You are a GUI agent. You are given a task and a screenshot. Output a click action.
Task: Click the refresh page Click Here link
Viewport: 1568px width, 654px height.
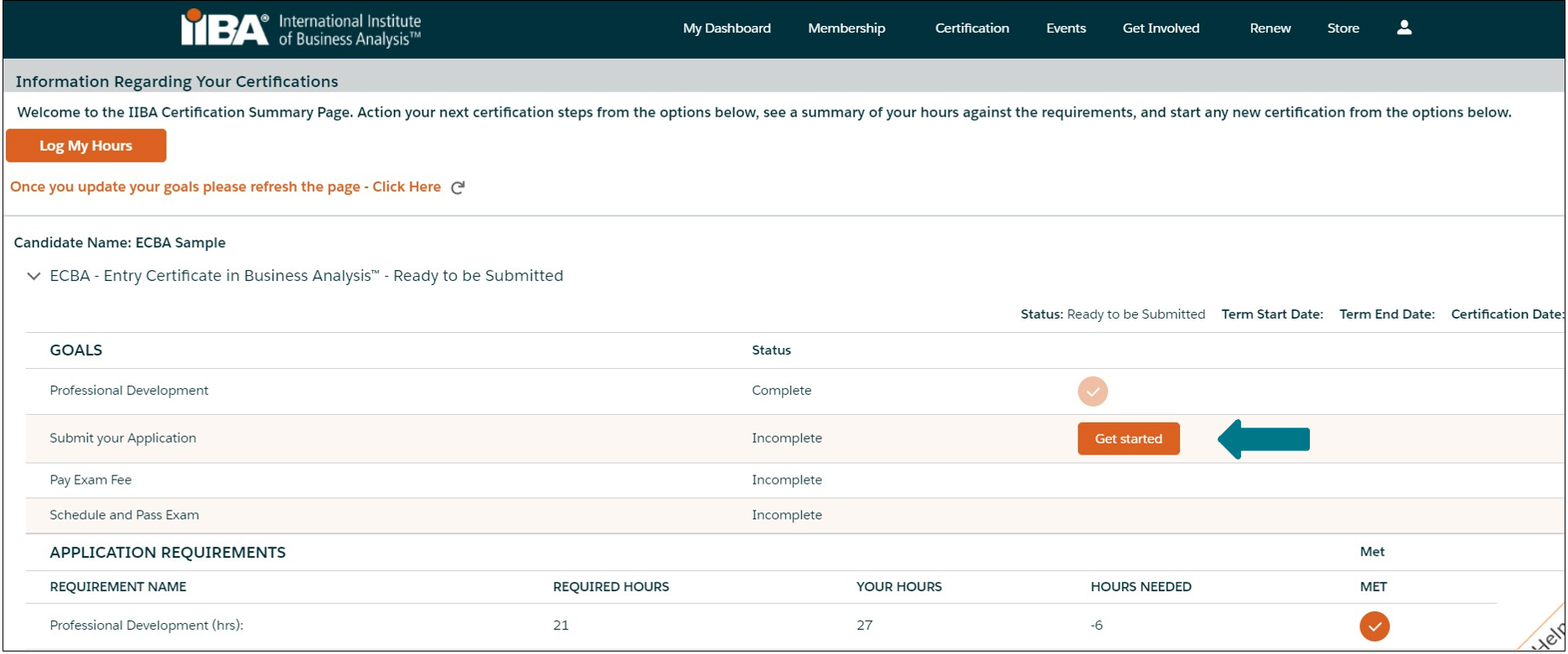[x=406, y=187]
